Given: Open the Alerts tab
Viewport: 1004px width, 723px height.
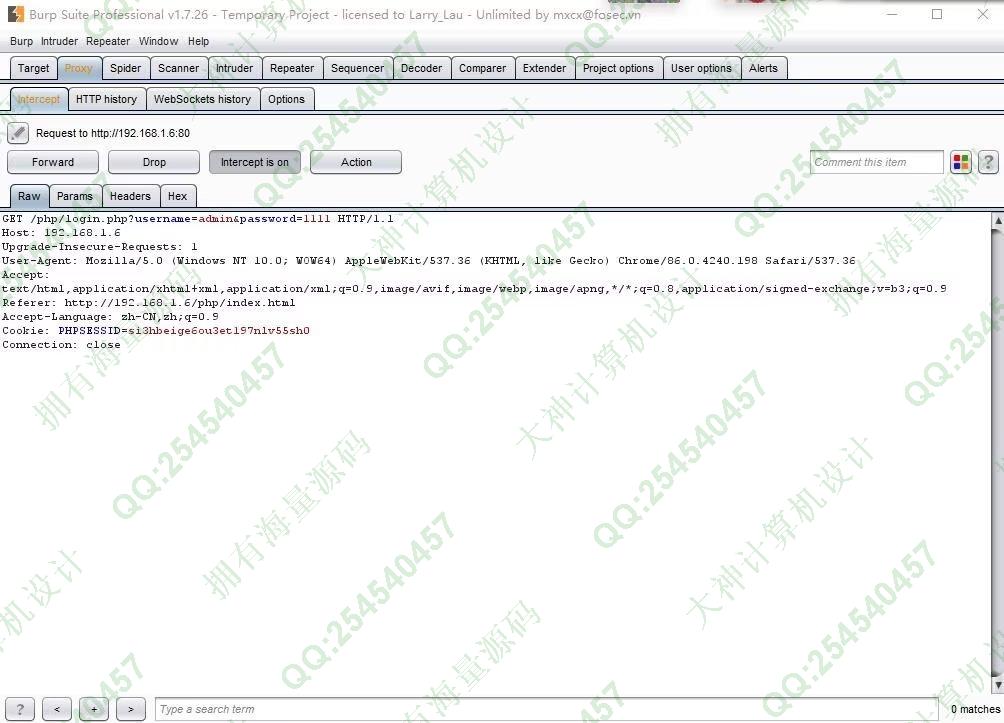Looking at the screenshot, I should point(763,68).
